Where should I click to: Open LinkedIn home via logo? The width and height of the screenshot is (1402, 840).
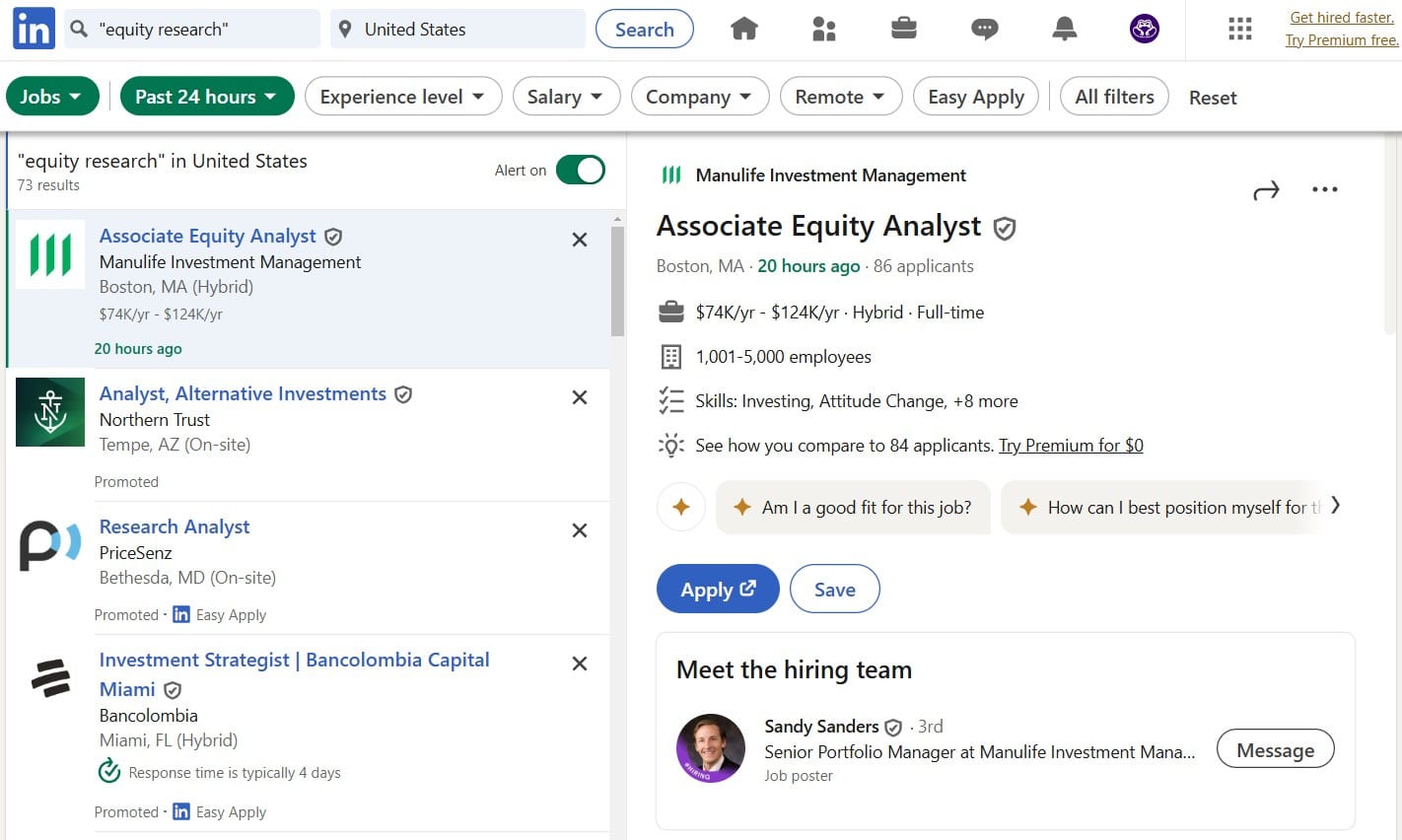34,30
